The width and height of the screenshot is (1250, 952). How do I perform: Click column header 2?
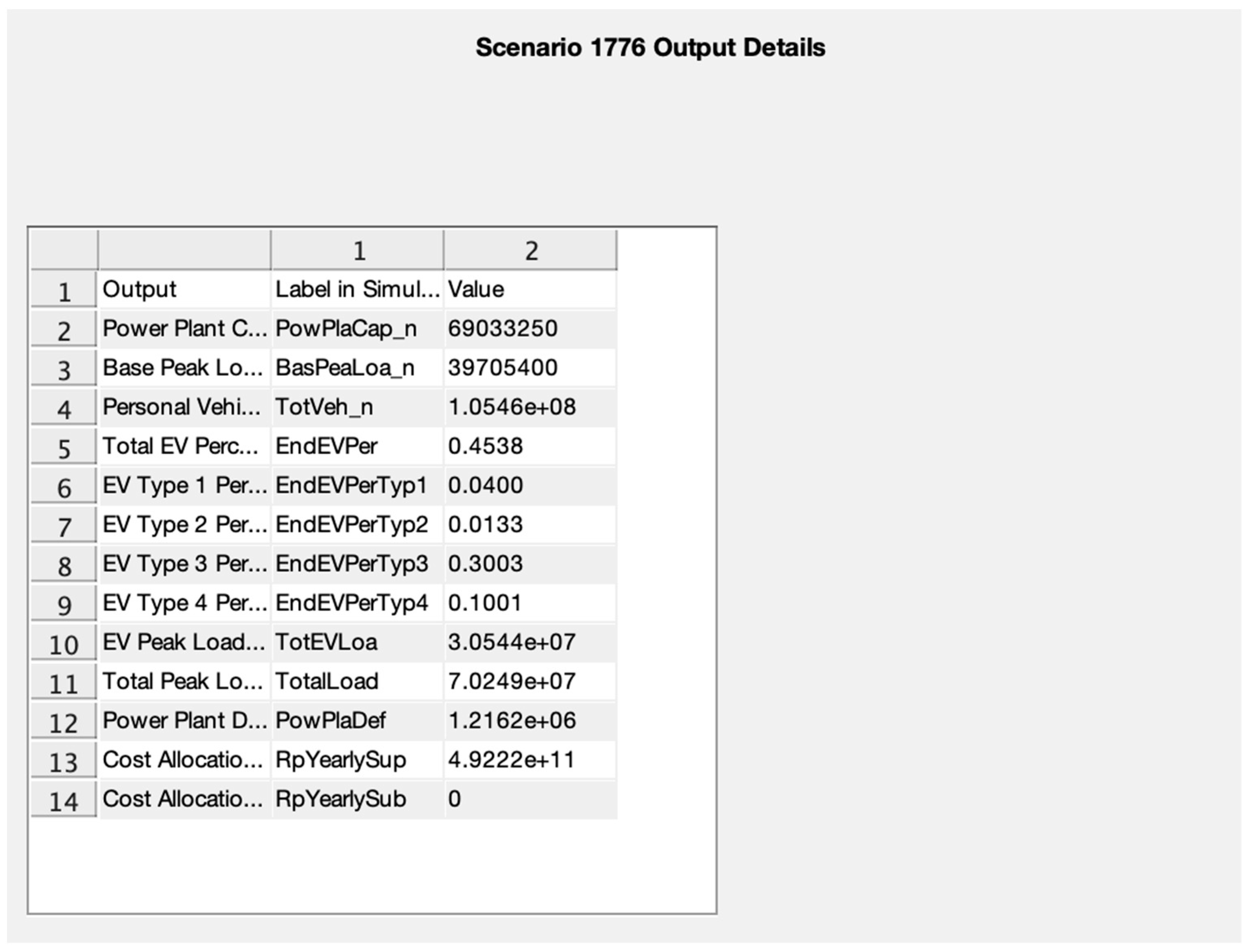click(x=530, y=250)
